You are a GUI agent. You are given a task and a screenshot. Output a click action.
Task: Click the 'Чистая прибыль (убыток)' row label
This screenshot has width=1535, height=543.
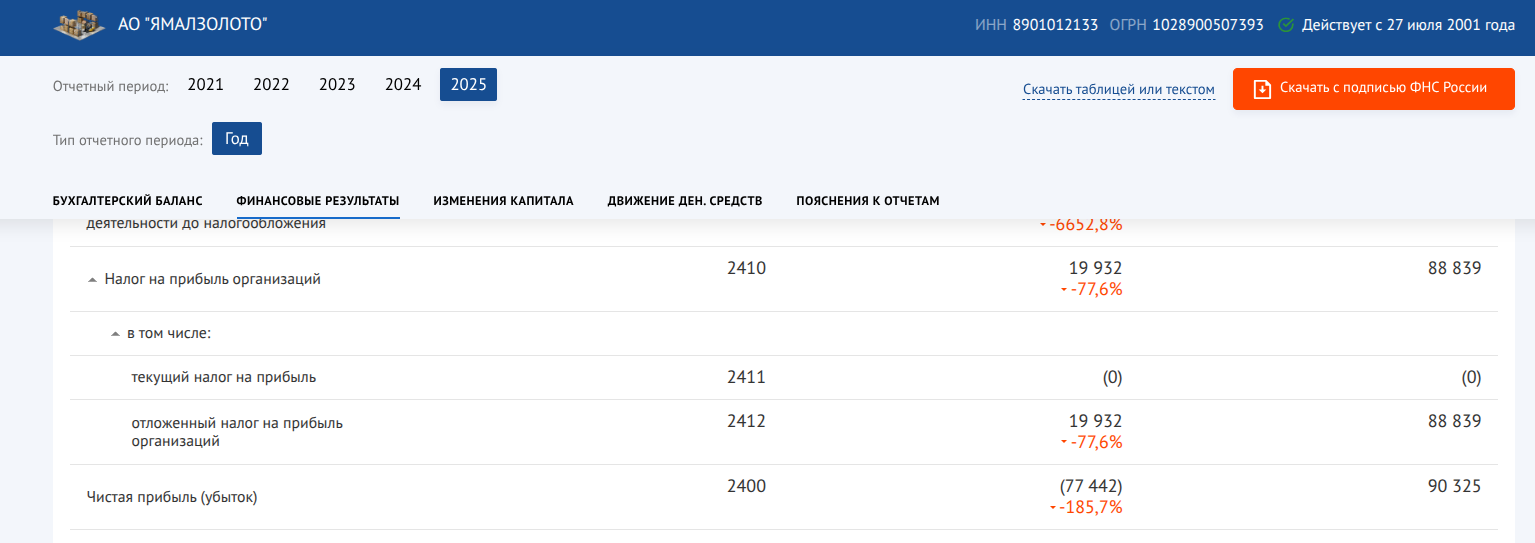[x=172, y=497]
